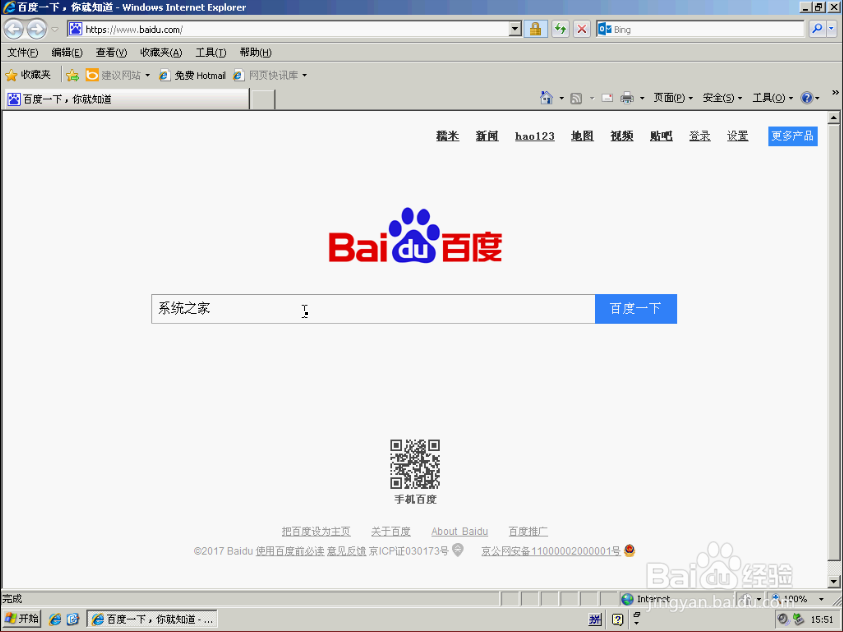This screenshot has width=843, height=632.
Task: Open the 安全(S) dropdown menu
Action: point(722,98)
